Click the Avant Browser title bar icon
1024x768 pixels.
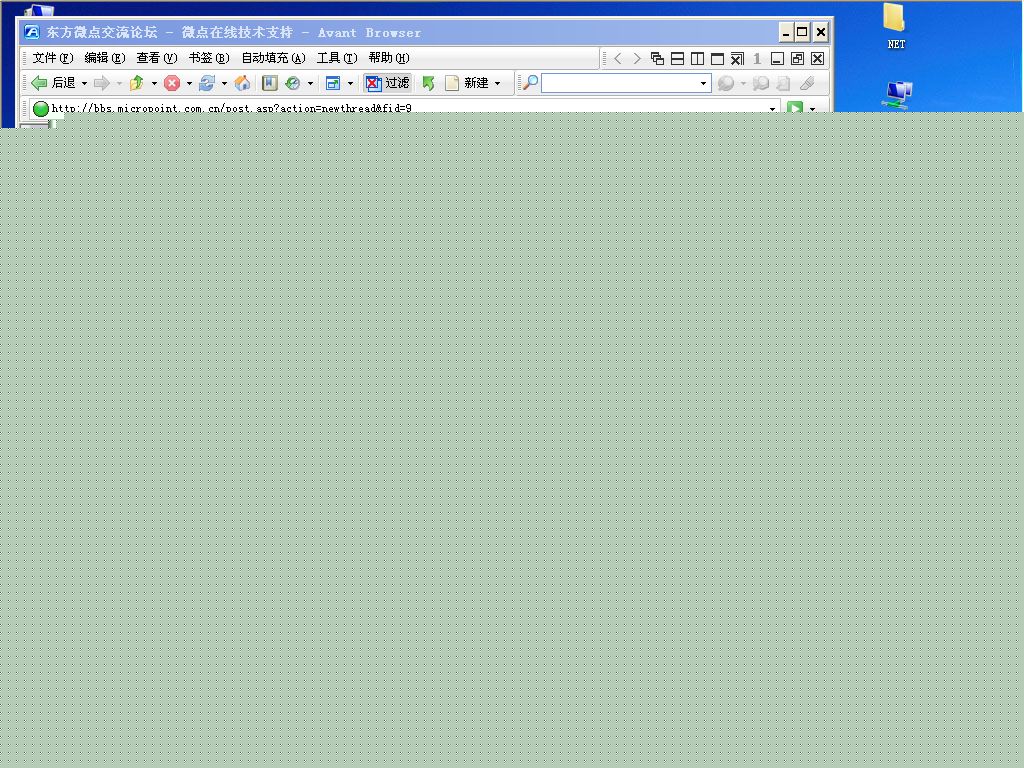point(31,32)
